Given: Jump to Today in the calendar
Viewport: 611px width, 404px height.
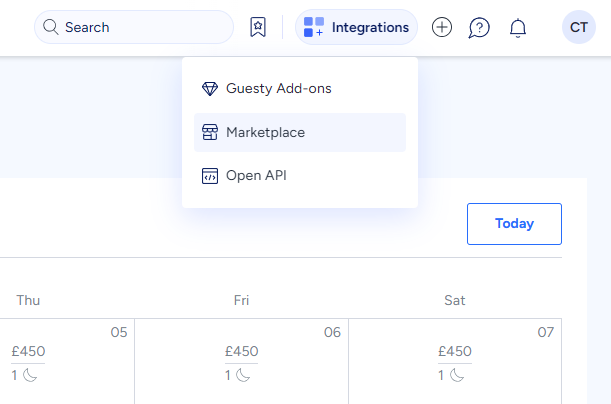Looking at the screenshot, I should [x=514, y=223].
